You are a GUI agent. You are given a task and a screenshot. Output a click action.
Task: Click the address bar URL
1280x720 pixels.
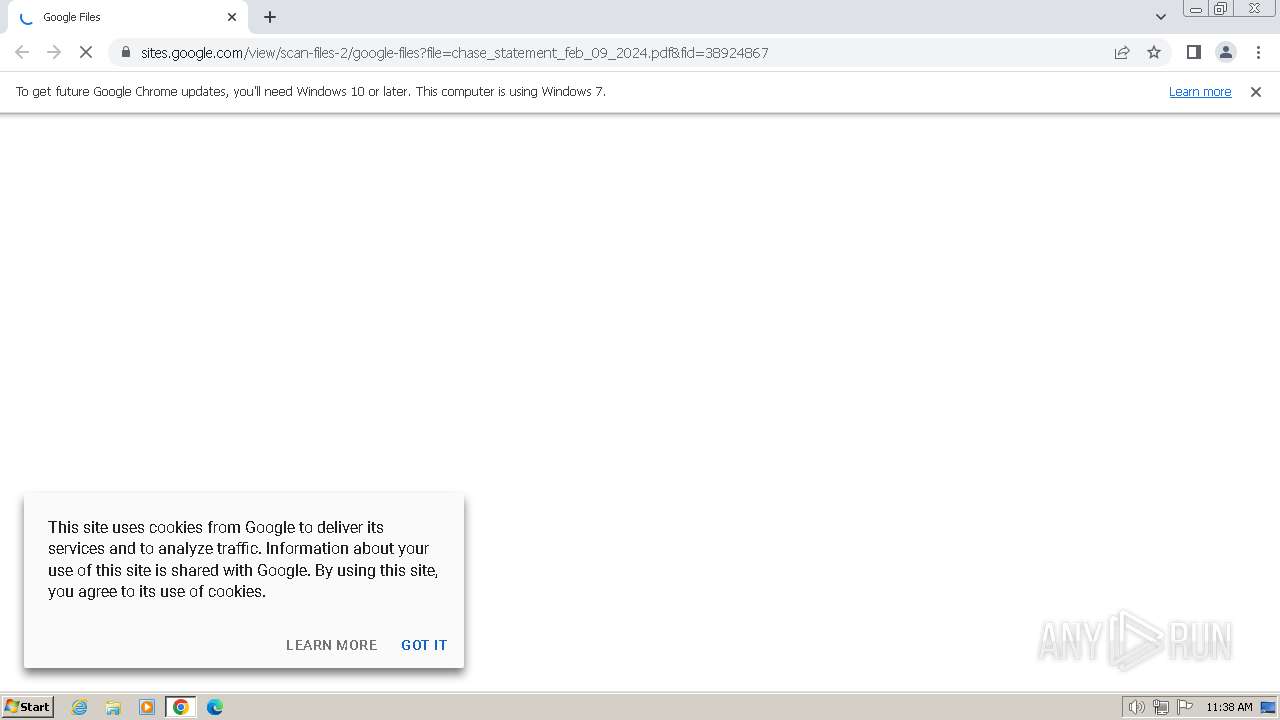(x=454, y=52)
